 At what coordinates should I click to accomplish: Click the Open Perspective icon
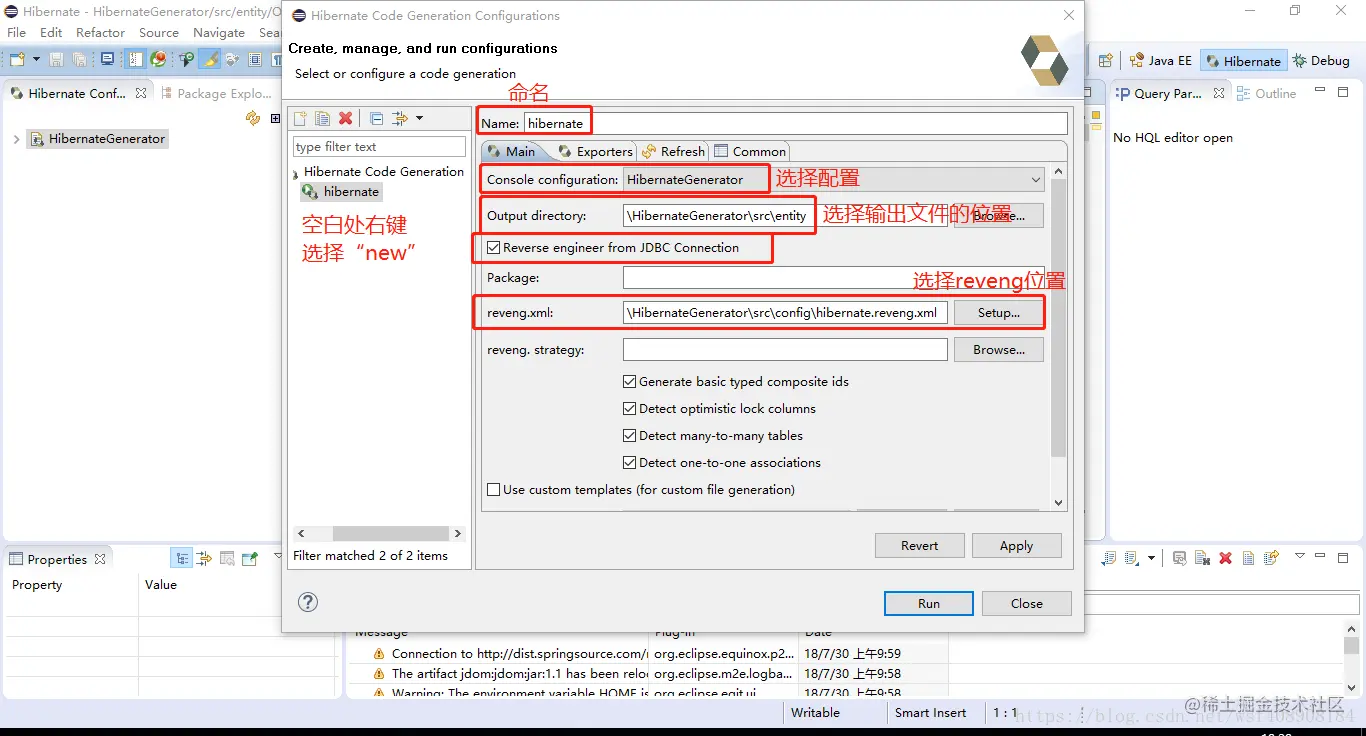(1106, 61)
